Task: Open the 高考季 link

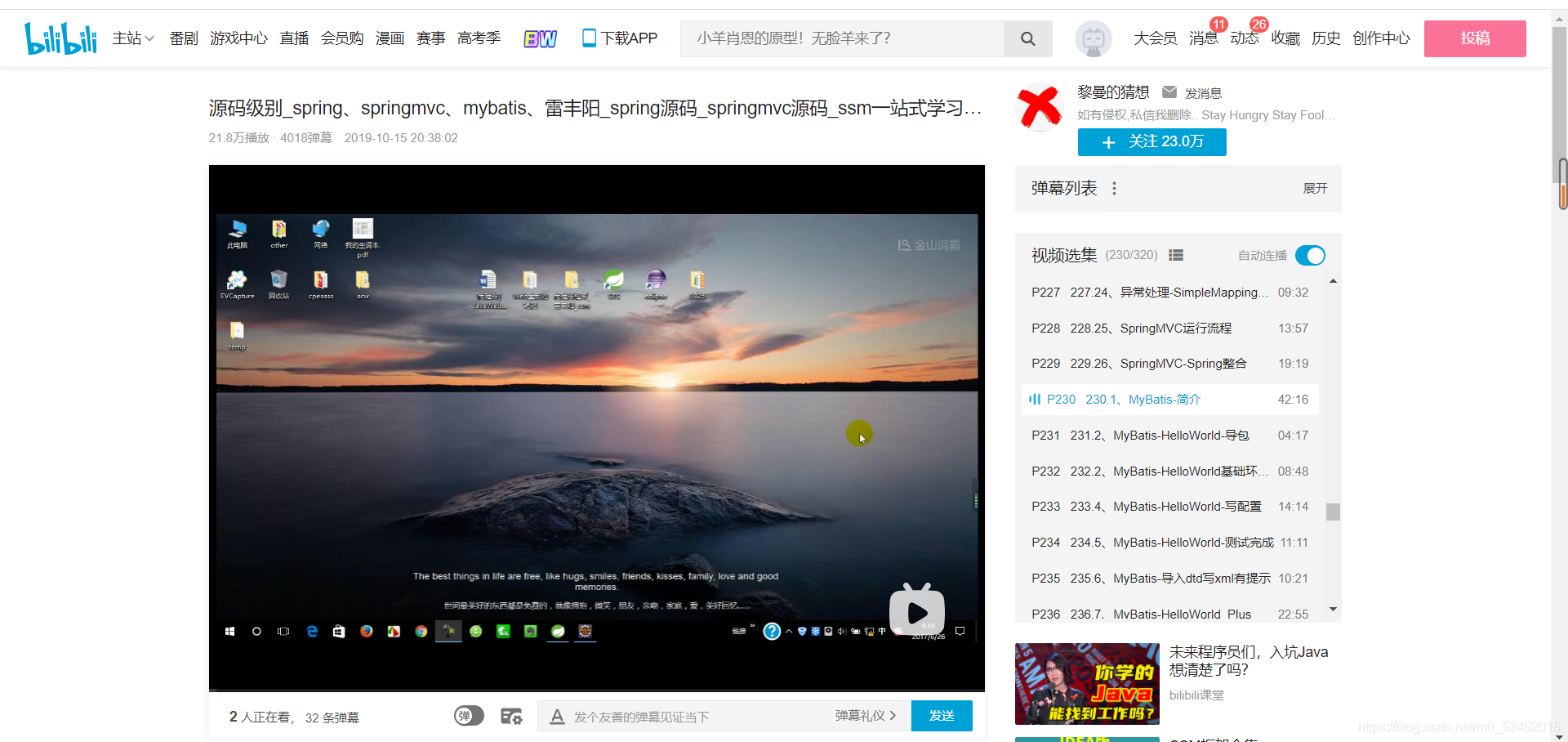Action: pos(479,38)
